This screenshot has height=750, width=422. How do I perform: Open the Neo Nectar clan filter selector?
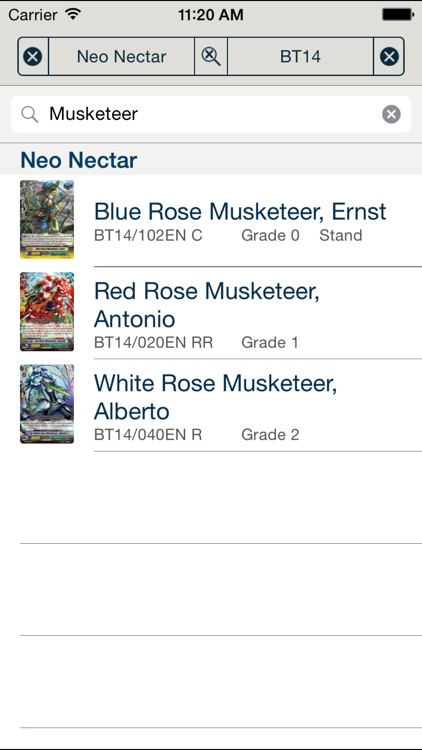click(122, 57)
